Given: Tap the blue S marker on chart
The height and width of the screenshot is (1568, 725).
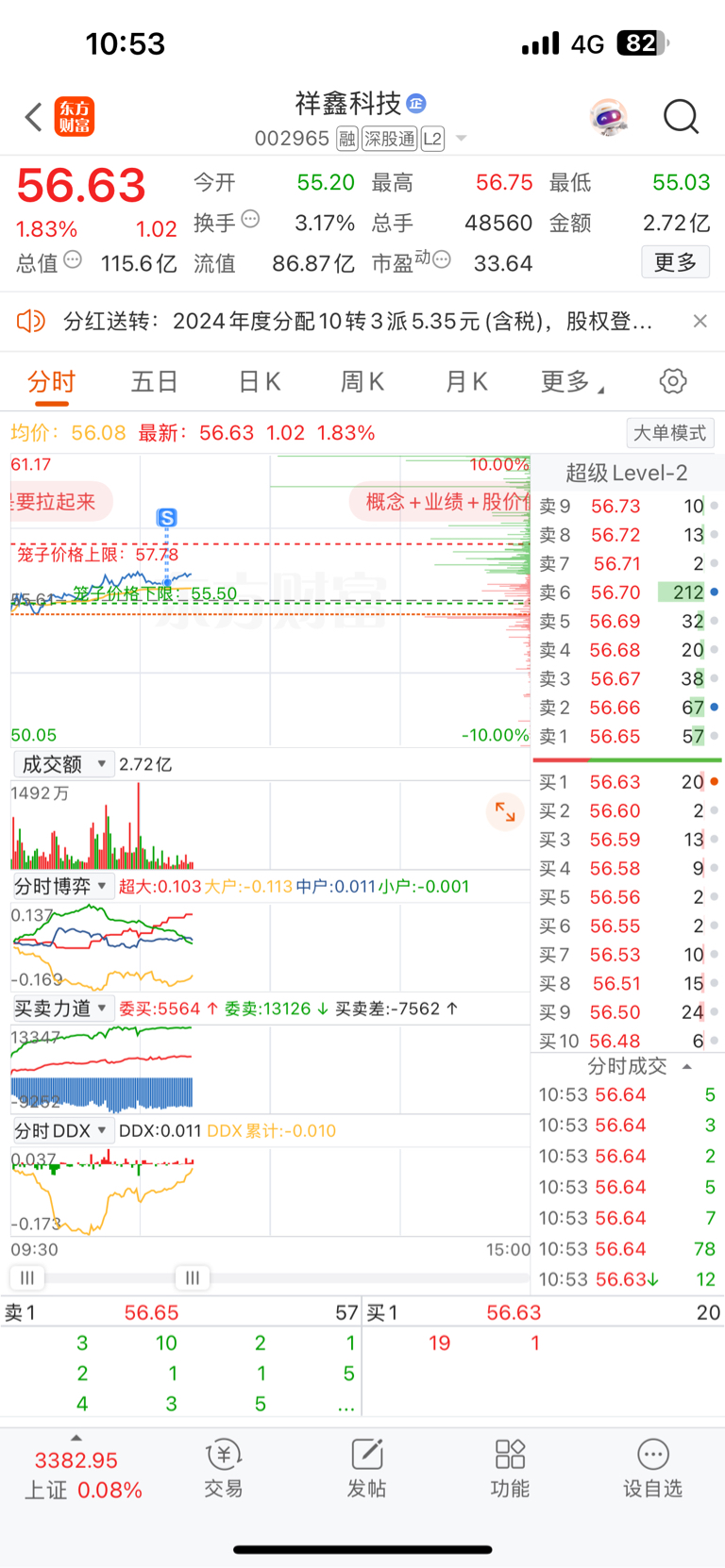Looking at the screenshot, I should [167, 517].
